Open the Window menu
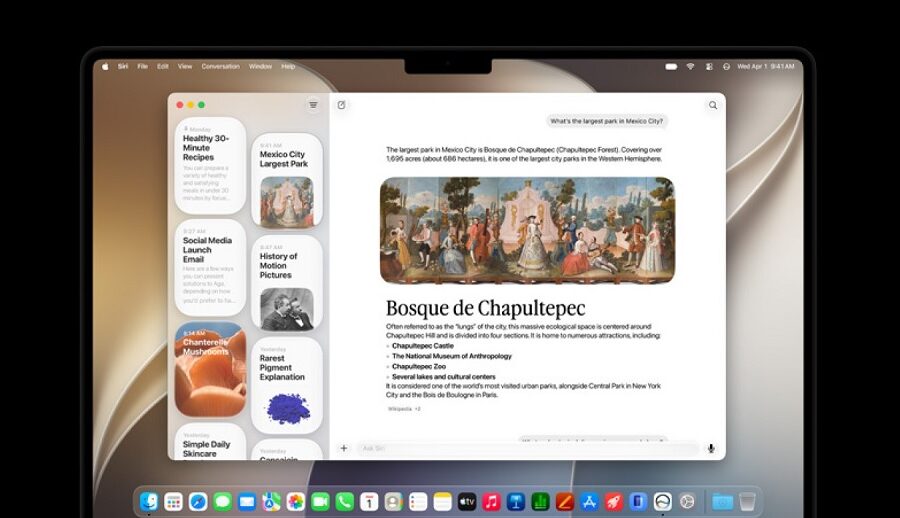 coord(260,67)
